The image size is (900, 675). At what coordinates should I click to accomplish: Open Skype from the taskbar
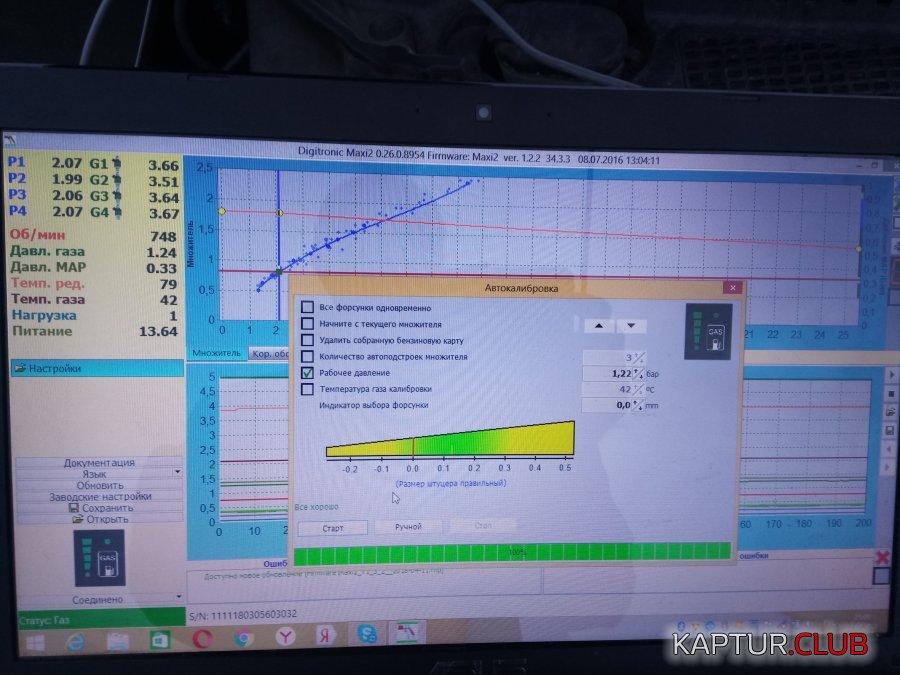(x=367, y=634)
